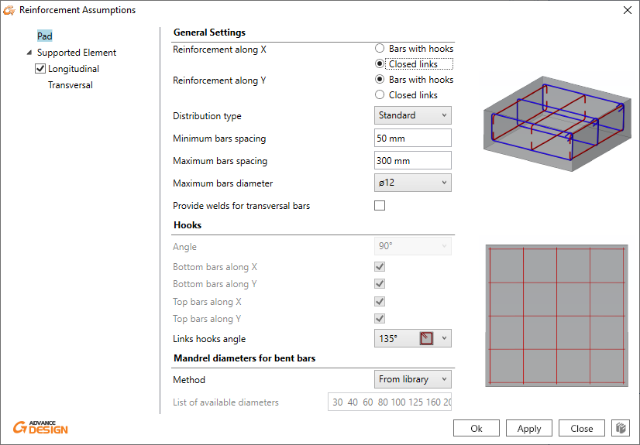Select the Pad item in the tree
640x445 pixels.
(45, 36)
